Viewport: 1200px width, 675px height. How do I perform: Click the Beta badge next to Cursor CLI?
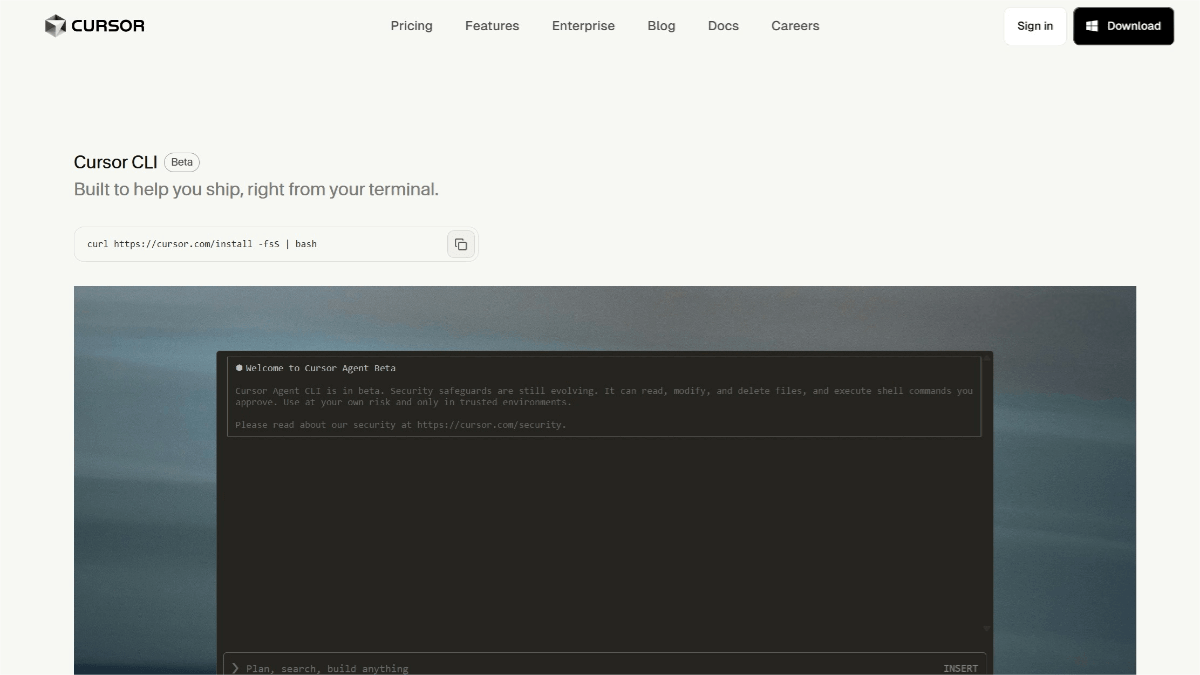click(x=181, y=161)
